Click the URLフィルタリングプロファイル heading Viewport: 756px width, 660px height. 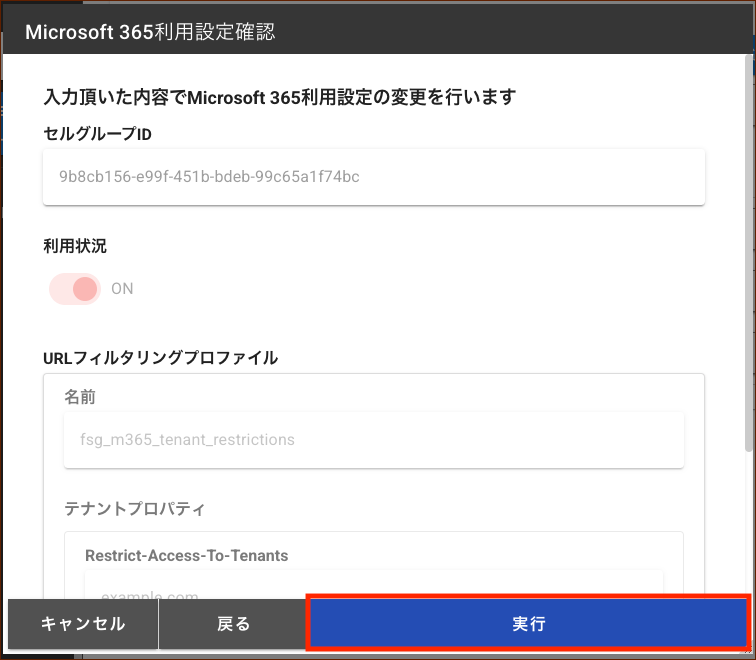[x=161, y=358]
